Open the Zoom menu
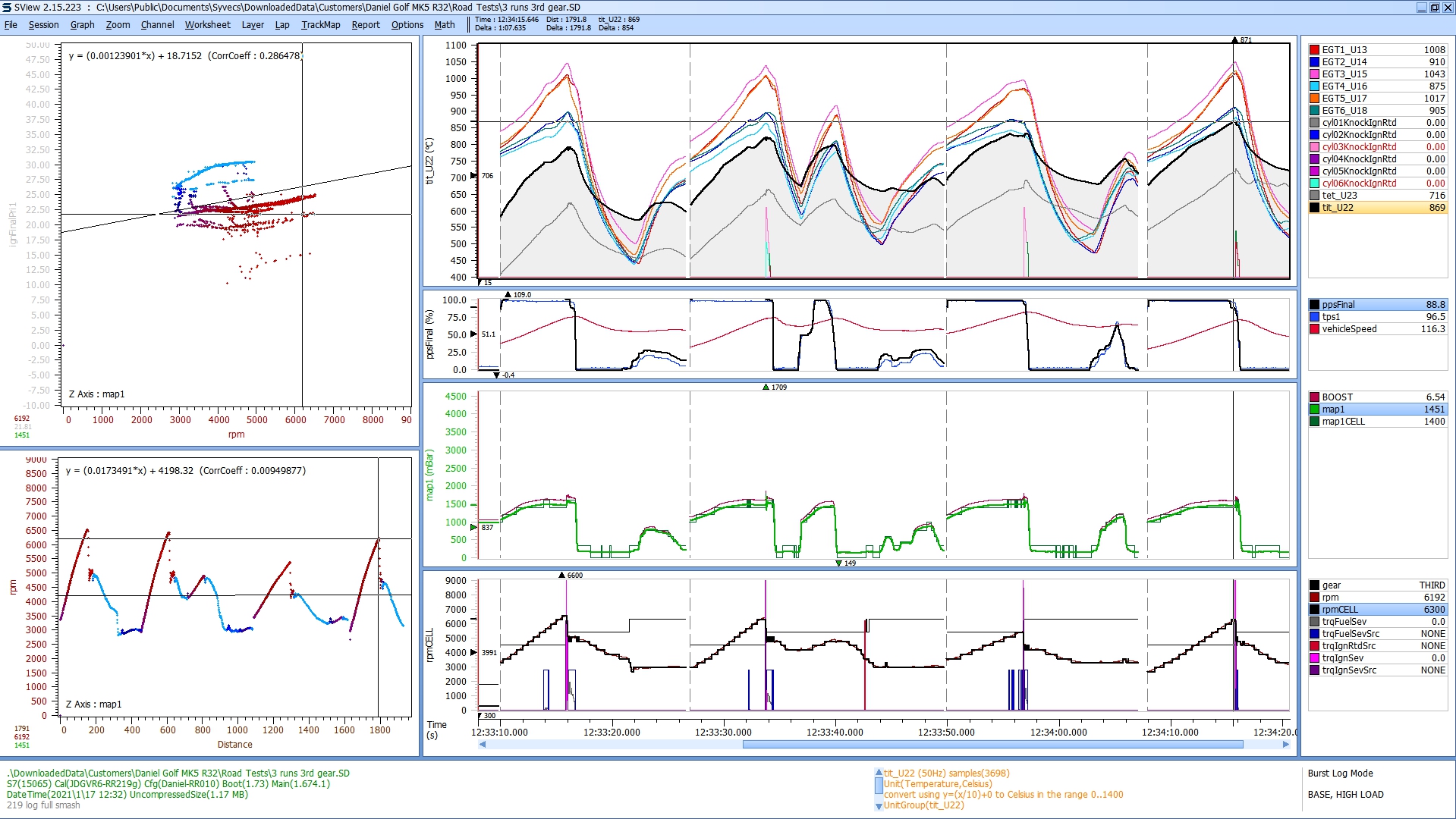This screenshot has height=819, width=1456. (118, 25)
